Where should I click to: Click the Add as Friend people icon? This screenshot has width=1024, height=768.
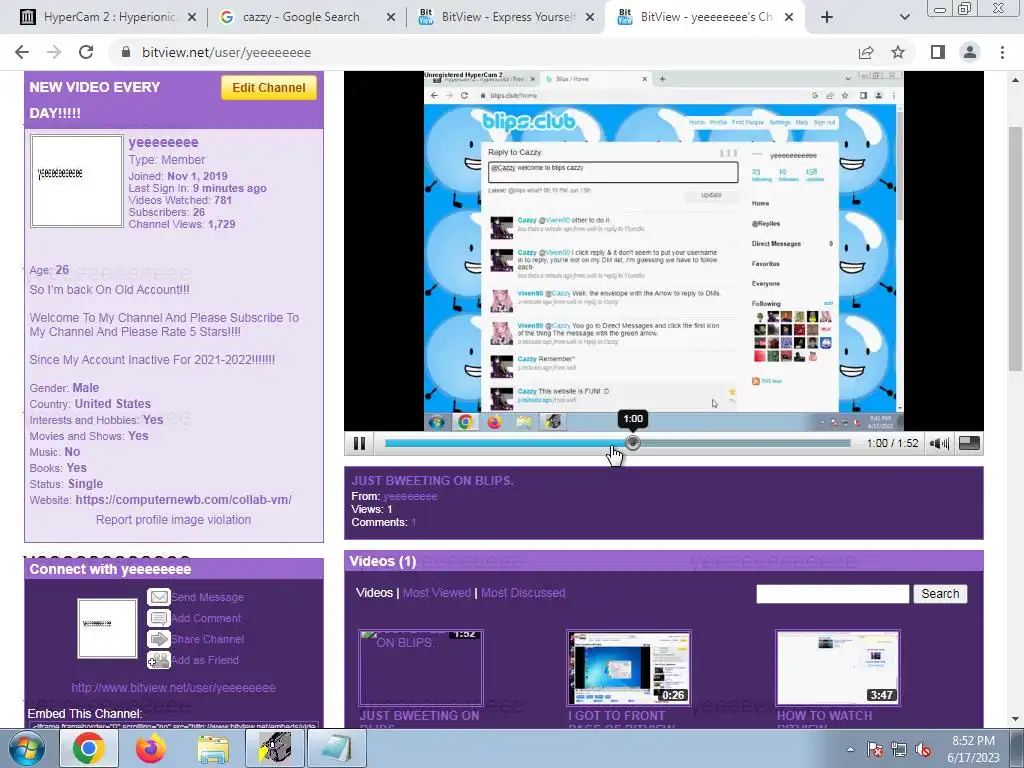(x=159, y=660)
